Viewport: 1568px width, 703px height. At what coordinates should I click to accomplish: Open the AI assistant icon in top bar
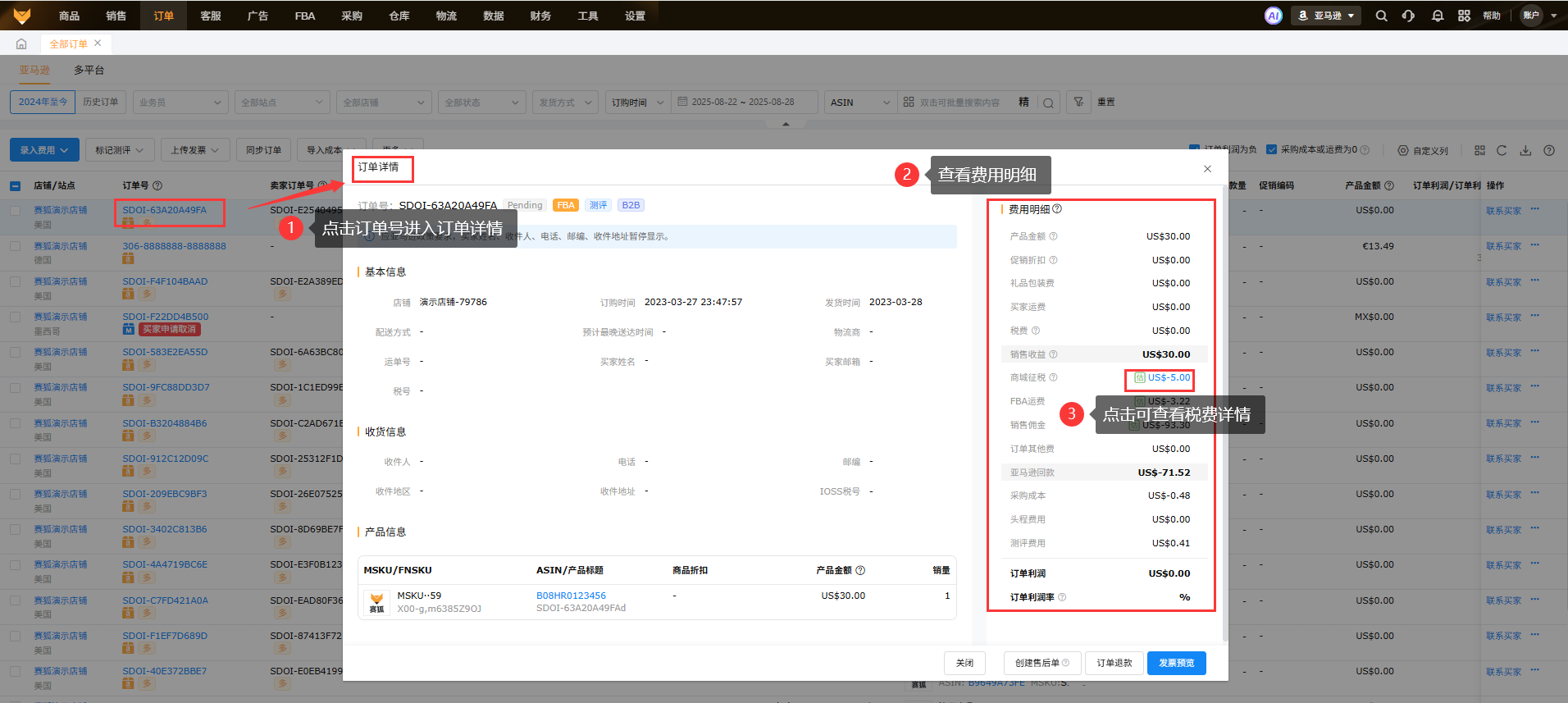coord(1273,16)
